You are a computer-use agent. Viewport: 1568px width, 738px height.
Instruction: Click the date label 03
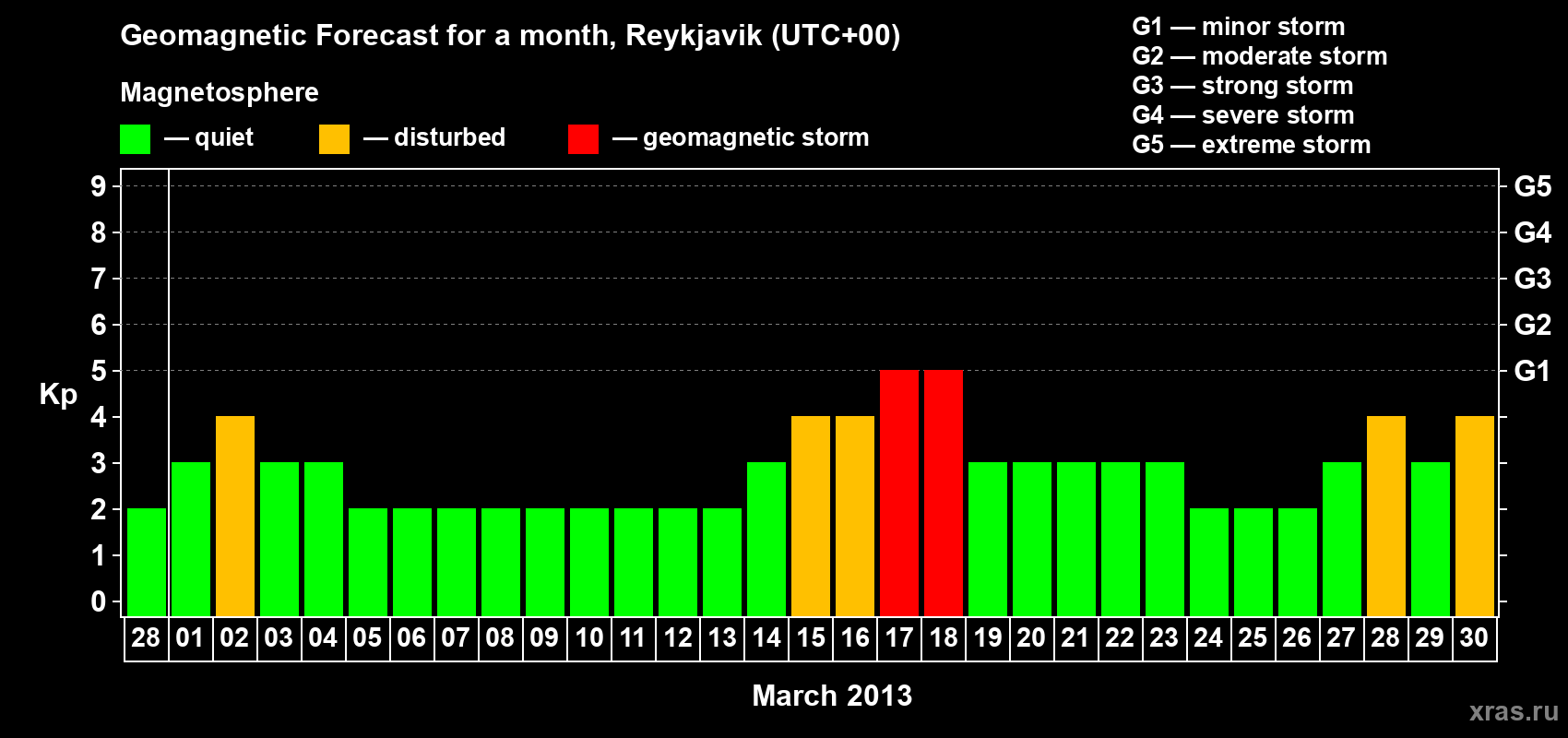pyautogui.click(x=279, y=638)
